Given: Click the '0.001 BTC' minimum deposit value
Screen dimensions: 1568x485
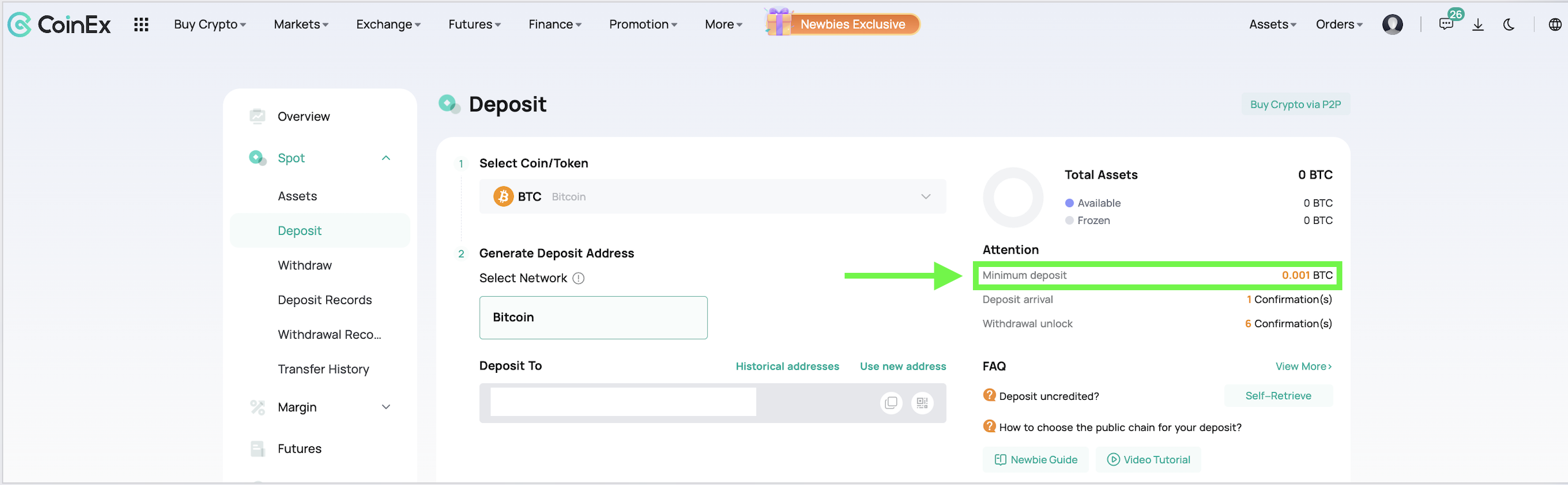Looking at the screenshot, I should [x=1307, y=275].
